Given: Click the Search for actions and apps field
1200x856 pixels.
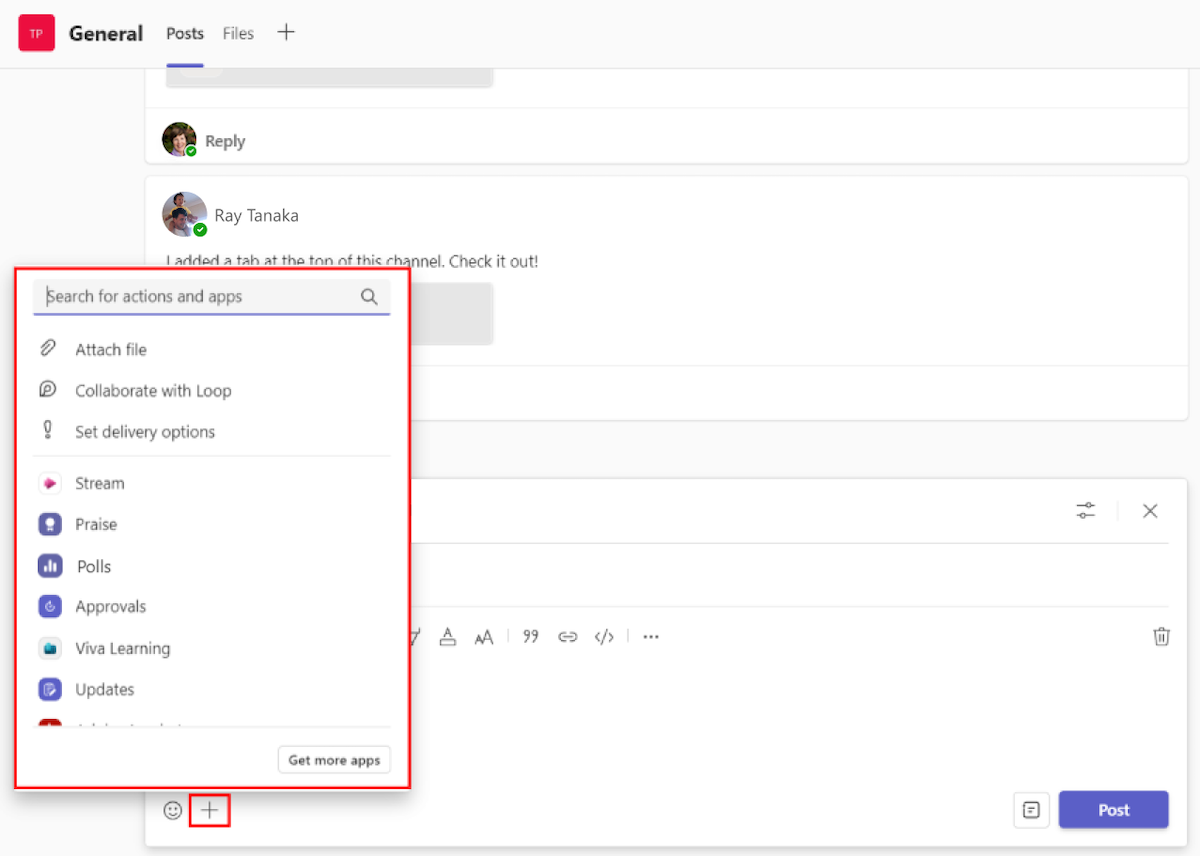Looking at the screenshot, I should (200, 296).
